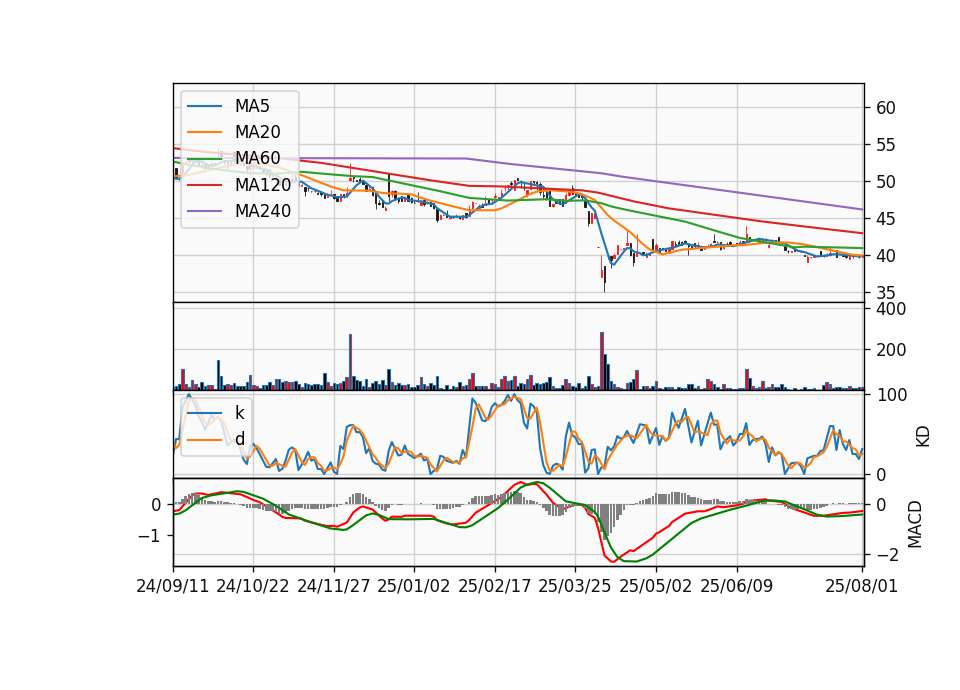The image size is (960, 690).
Task: Click the 24/10/22 date axis label
Action: click(x=253, y=586)
